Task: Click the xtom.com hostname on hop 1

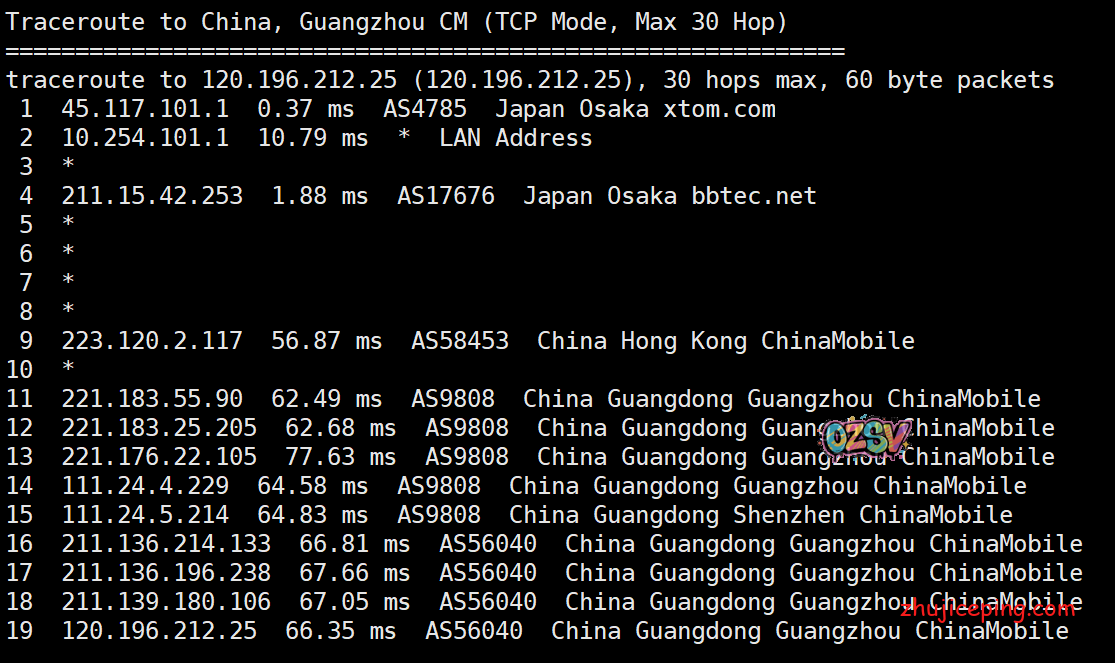Action: (x=719, y=109)
